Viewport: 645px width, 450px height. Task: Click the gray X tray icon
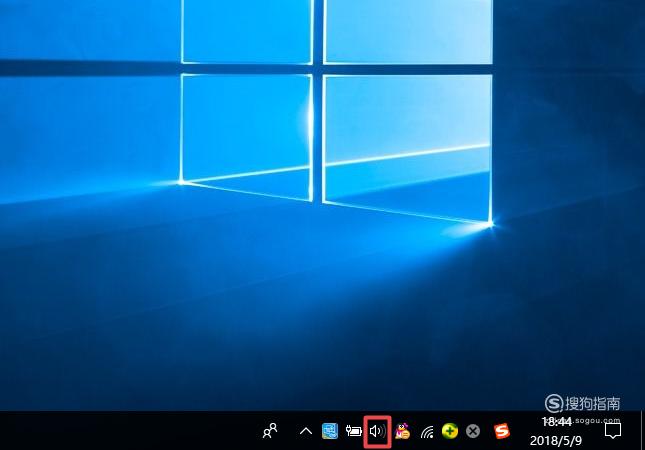pos(473,431)
